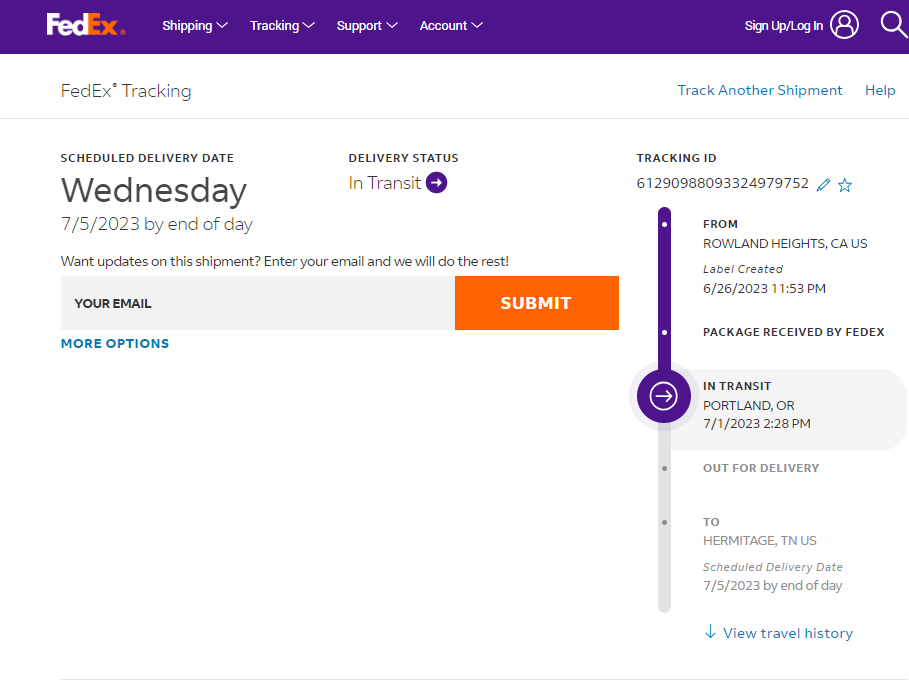This screenshot has width=909, height=686.
Task: Open View travel history
Action: (x=787, y=633)
